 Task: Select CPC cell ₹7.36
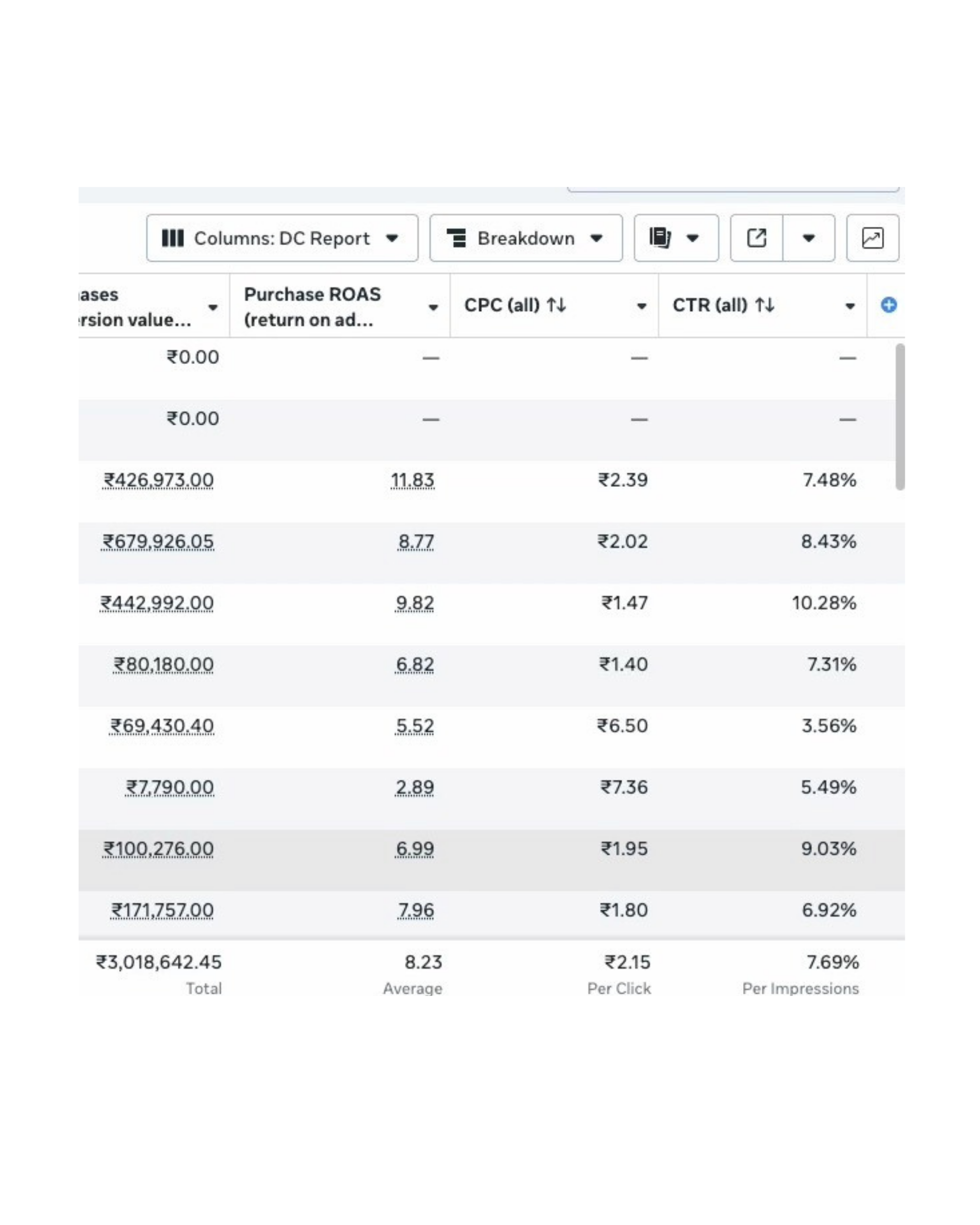click(x=624, y=787)
